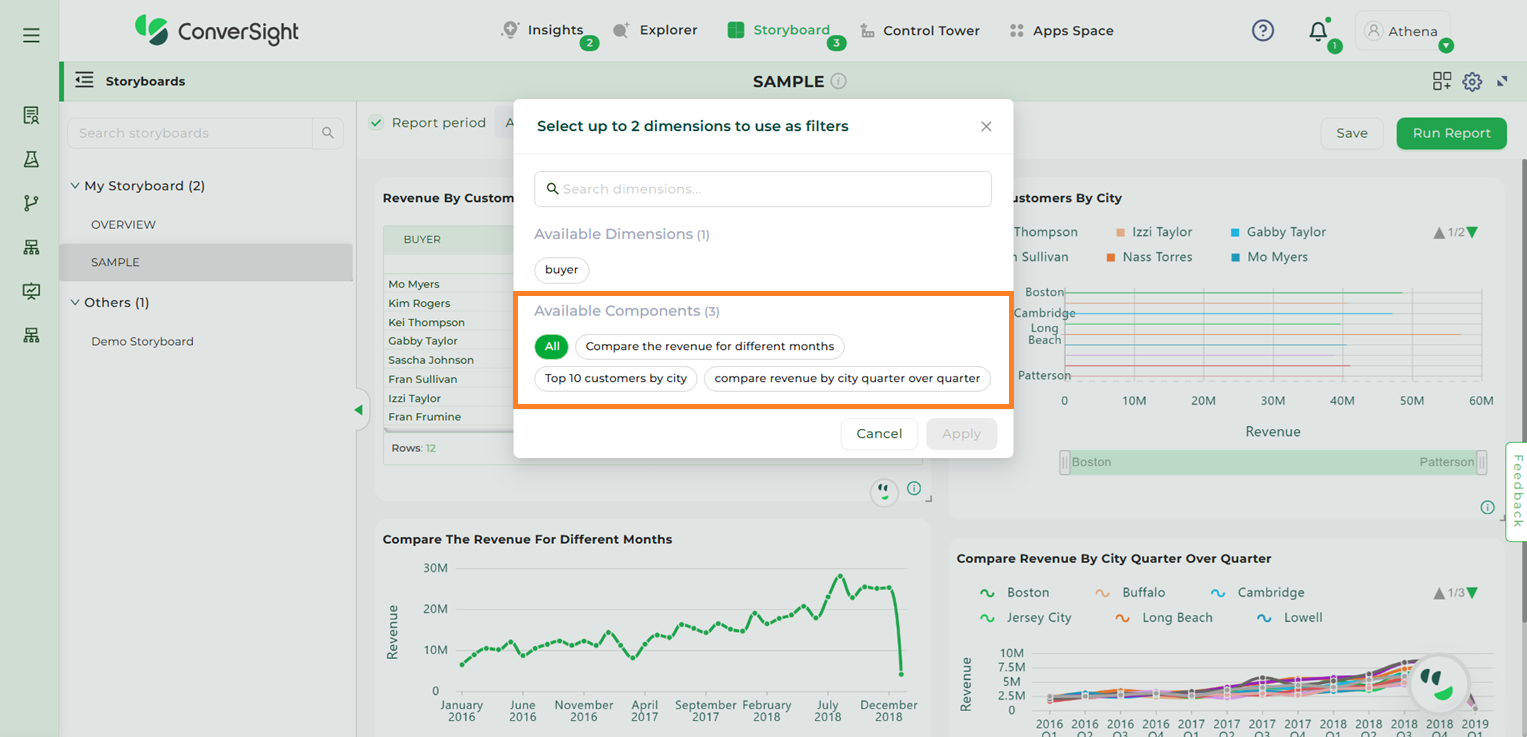Toggle the Top 10 customers by city chip

(616, 379)
